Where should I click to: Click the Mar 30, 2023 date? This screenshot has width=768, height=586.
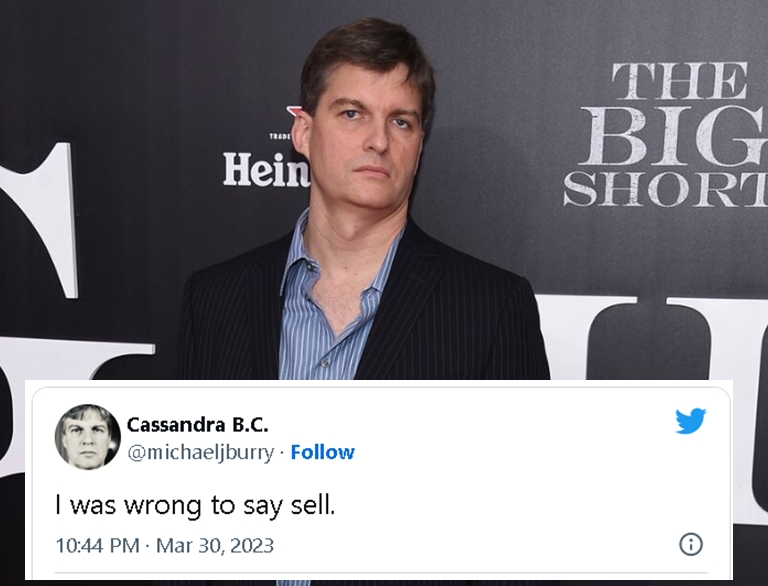coord(218,545)
